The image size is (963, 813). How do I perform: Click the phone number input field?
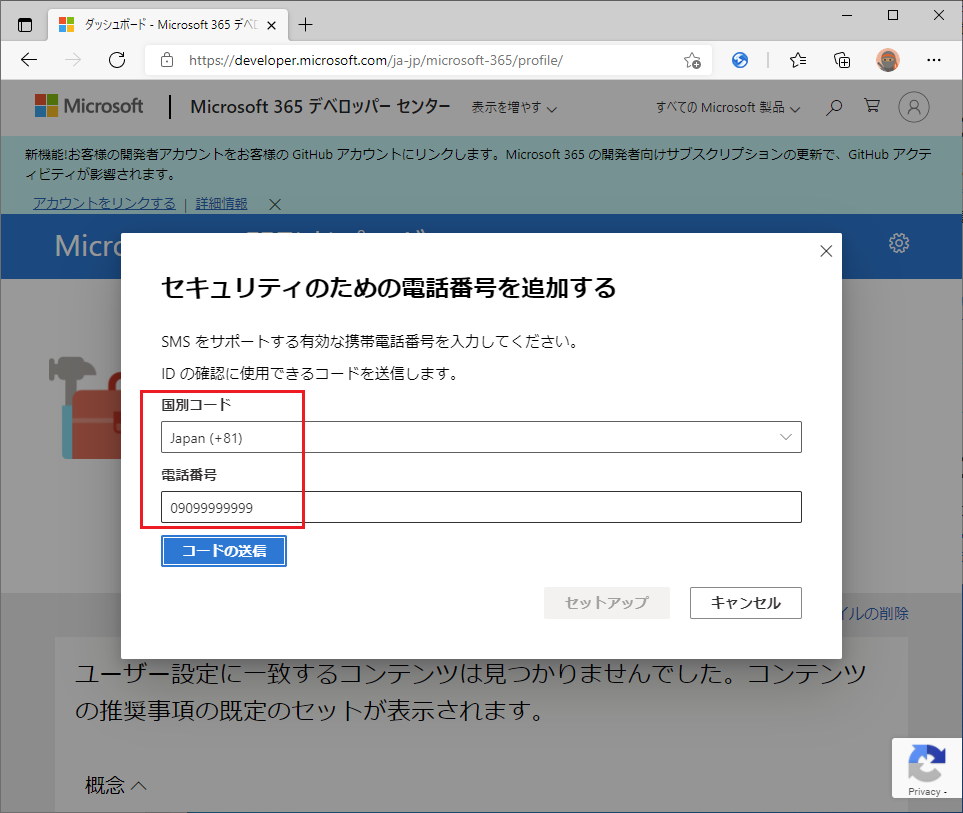[481, 507]
